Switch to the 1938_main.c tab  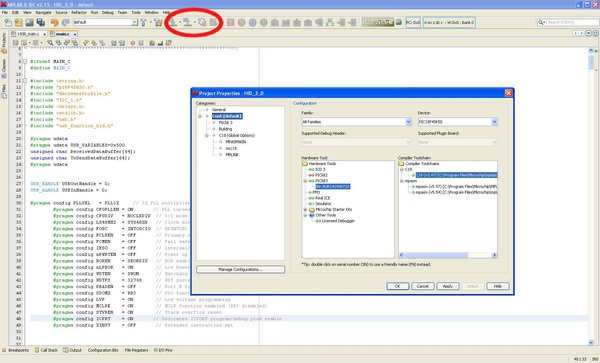(28, 34)
